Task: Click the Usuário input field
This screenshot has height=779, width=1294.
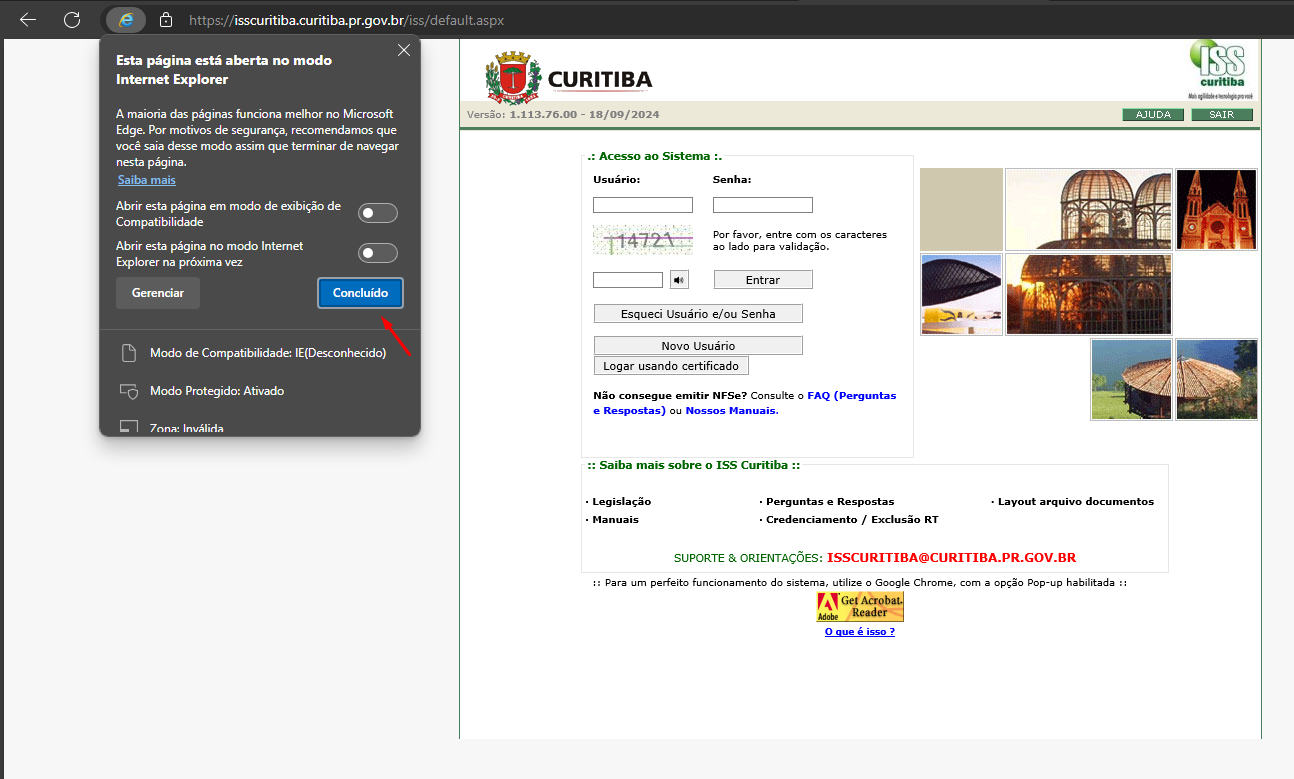Action: pos(643,205)
